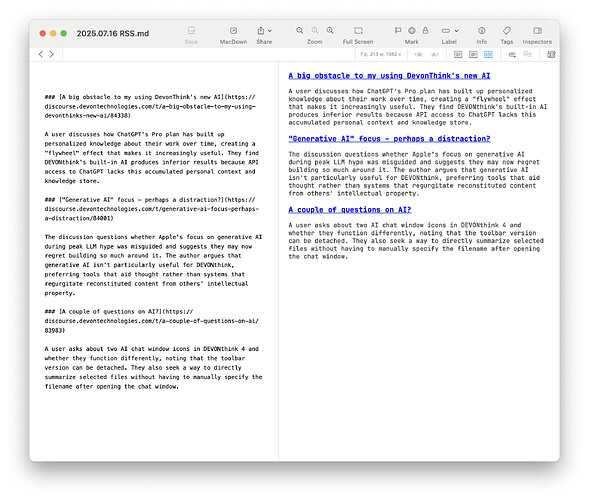
Task: Click the dimmed text format icon
Action: pyautogui.click(x=527, y=54)
